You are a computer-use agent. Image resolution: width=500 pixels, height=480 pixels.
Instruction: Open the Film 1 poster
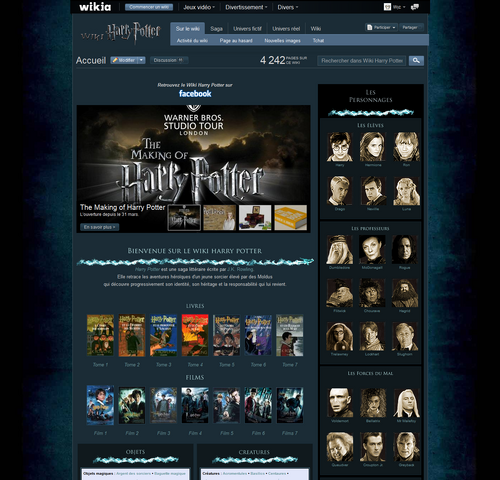(100, 405)
